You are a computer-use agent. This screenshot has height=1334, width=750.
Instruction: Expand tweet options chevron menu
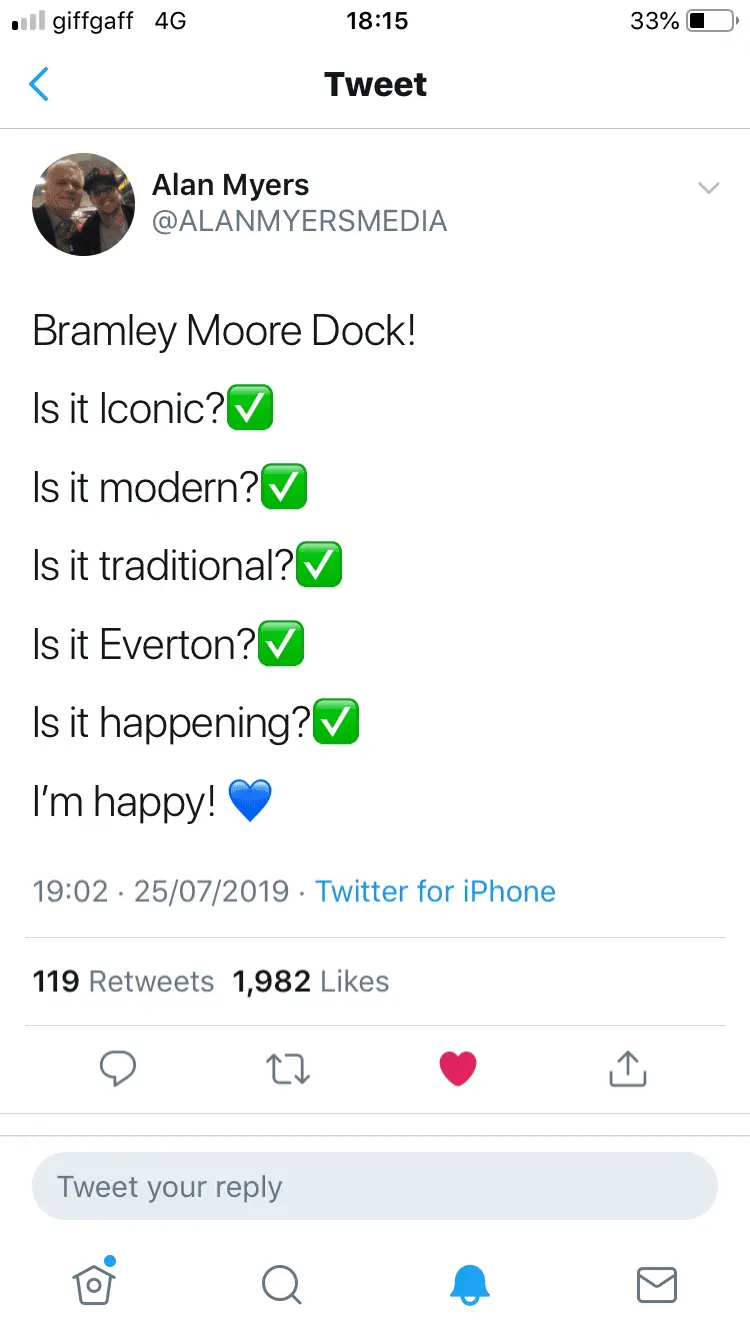pos(709,188)
